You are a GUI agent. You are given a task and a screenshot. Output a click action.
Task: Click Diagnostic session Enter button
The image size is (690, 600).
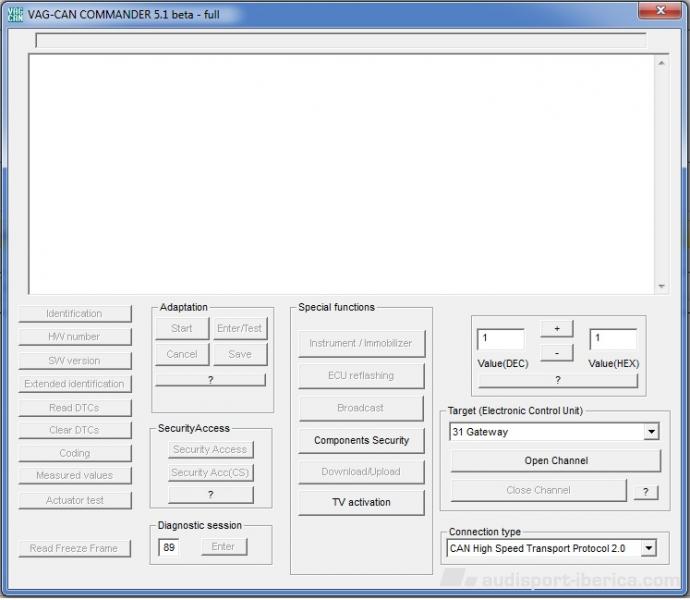tap(224, 547)
